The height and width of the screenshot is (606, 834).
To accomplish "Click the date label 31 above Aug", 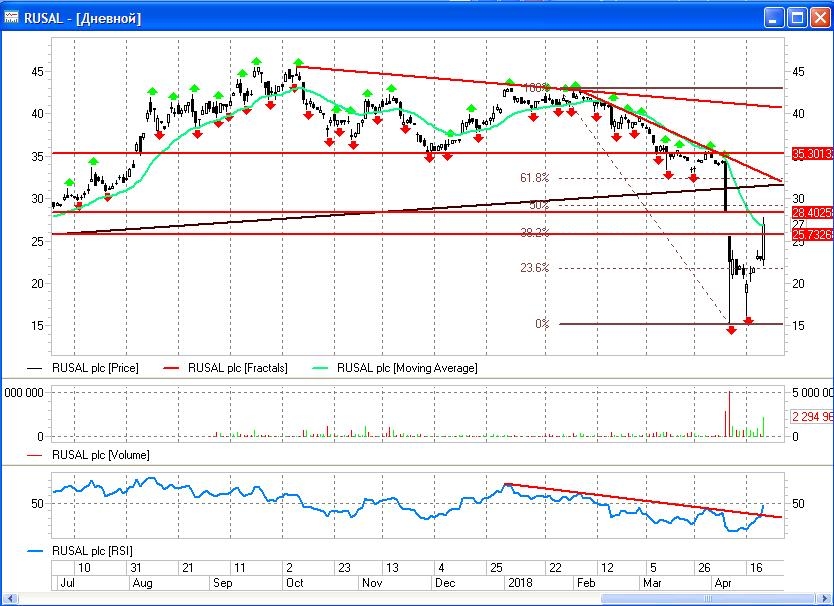I will [x=136, y=568].
